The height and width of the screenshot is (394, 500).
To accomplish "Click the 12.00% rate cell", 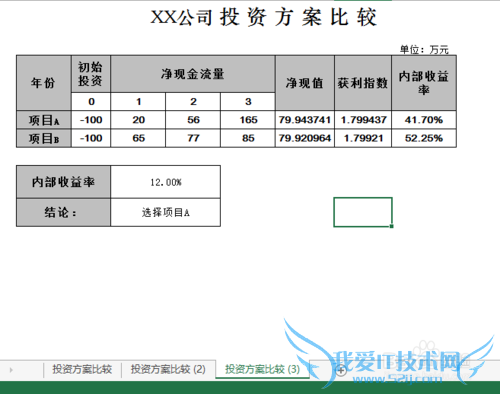I will click(165, 182).
